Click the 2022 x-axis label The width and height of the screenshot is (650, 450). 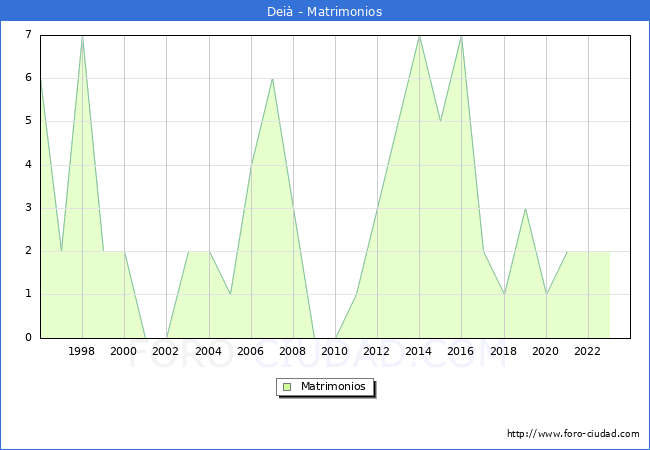[587, 351]
